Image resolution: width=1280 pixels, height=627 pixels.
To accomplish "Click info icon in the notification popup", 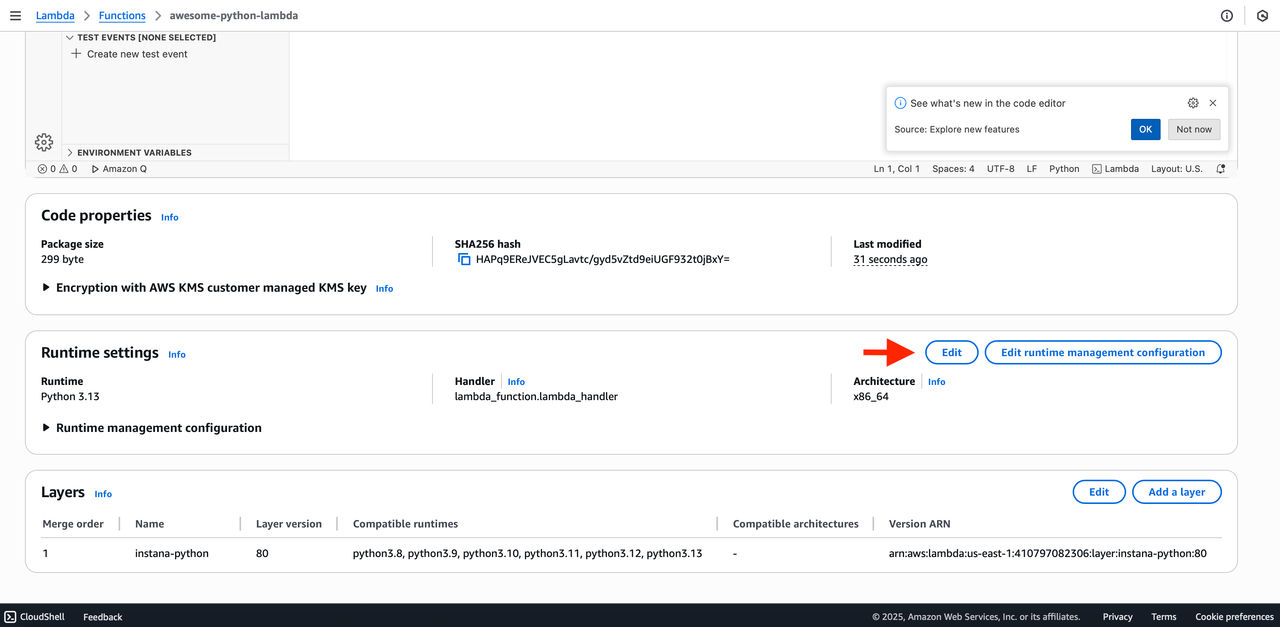I will [x=900, y=103].
